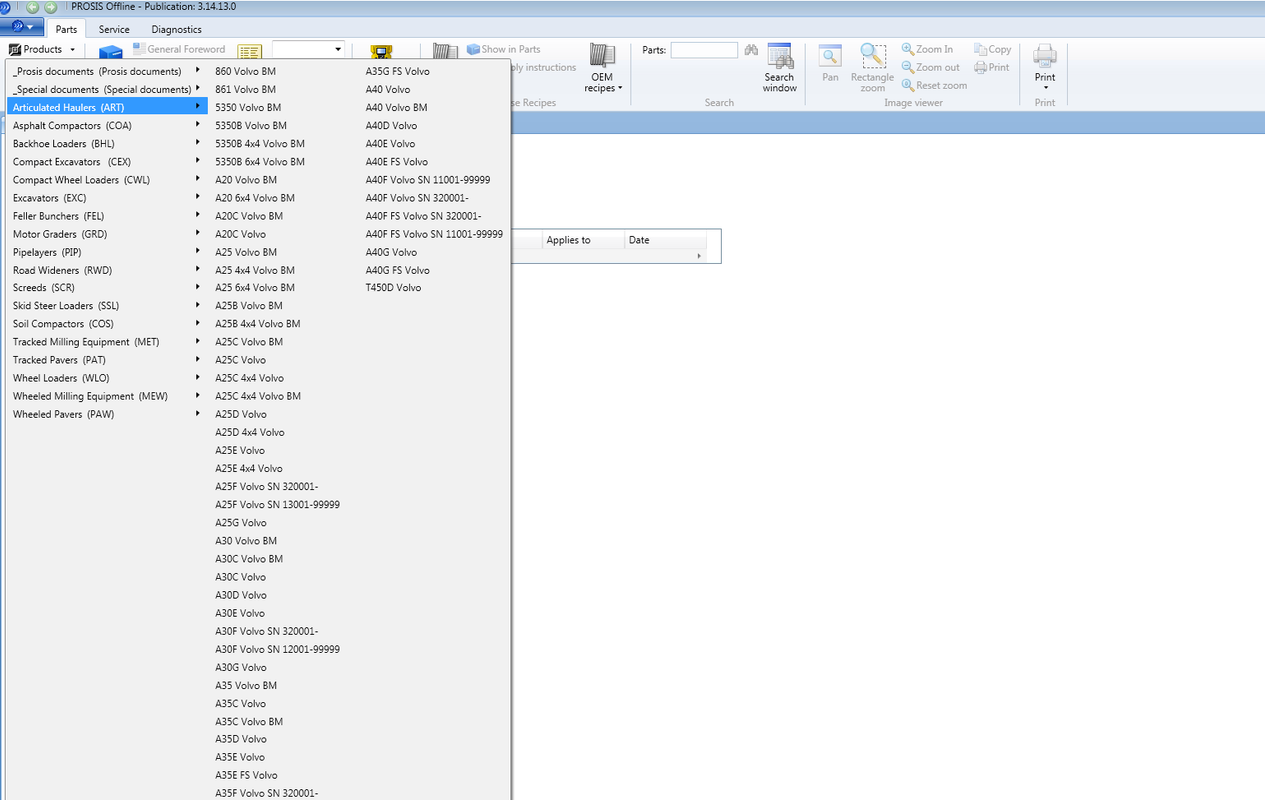
Task: Click the yellow notes list icon
Action: point(249,51)
